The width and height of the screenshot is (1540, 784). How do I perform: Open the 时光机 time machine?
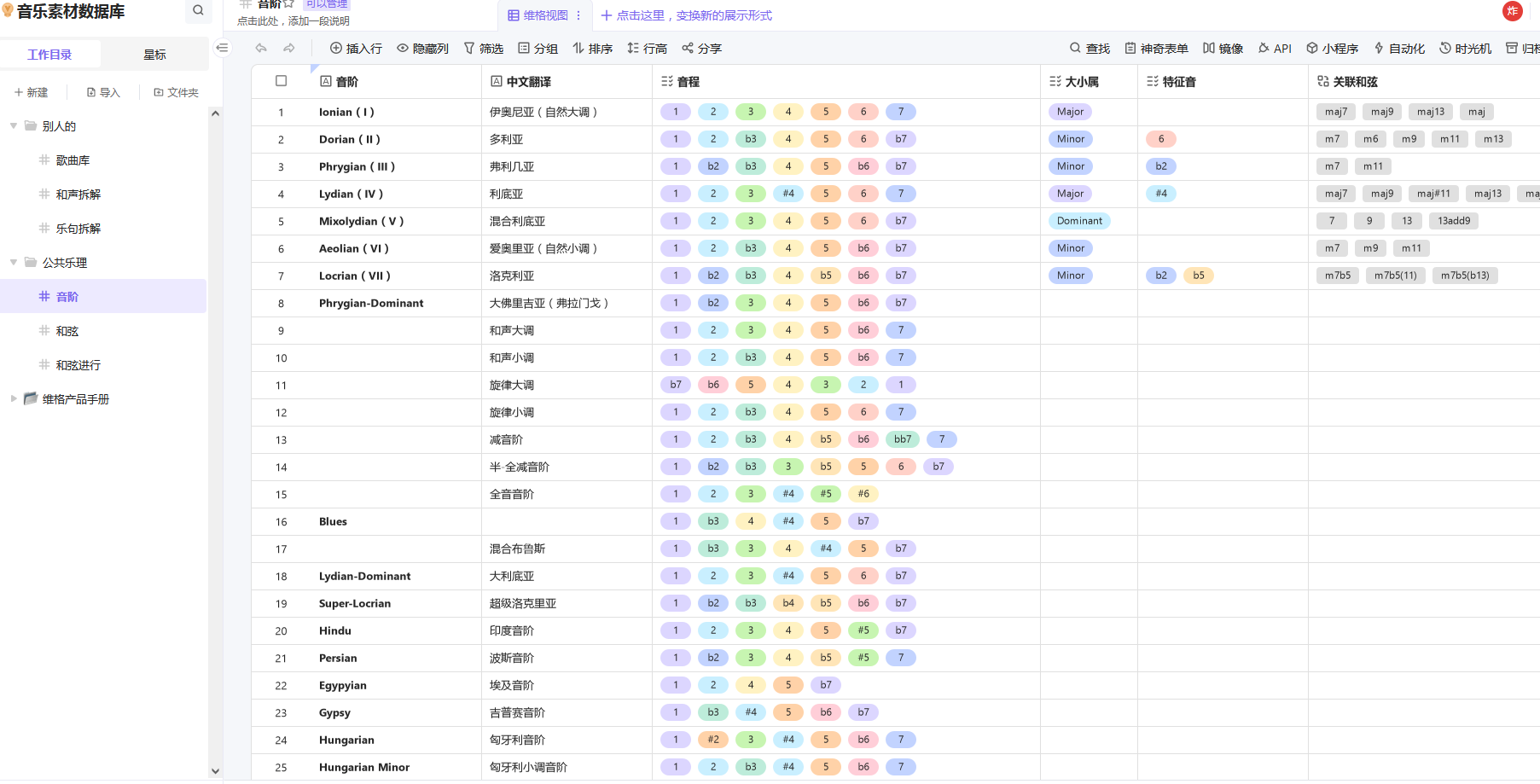click(1465, 49)
